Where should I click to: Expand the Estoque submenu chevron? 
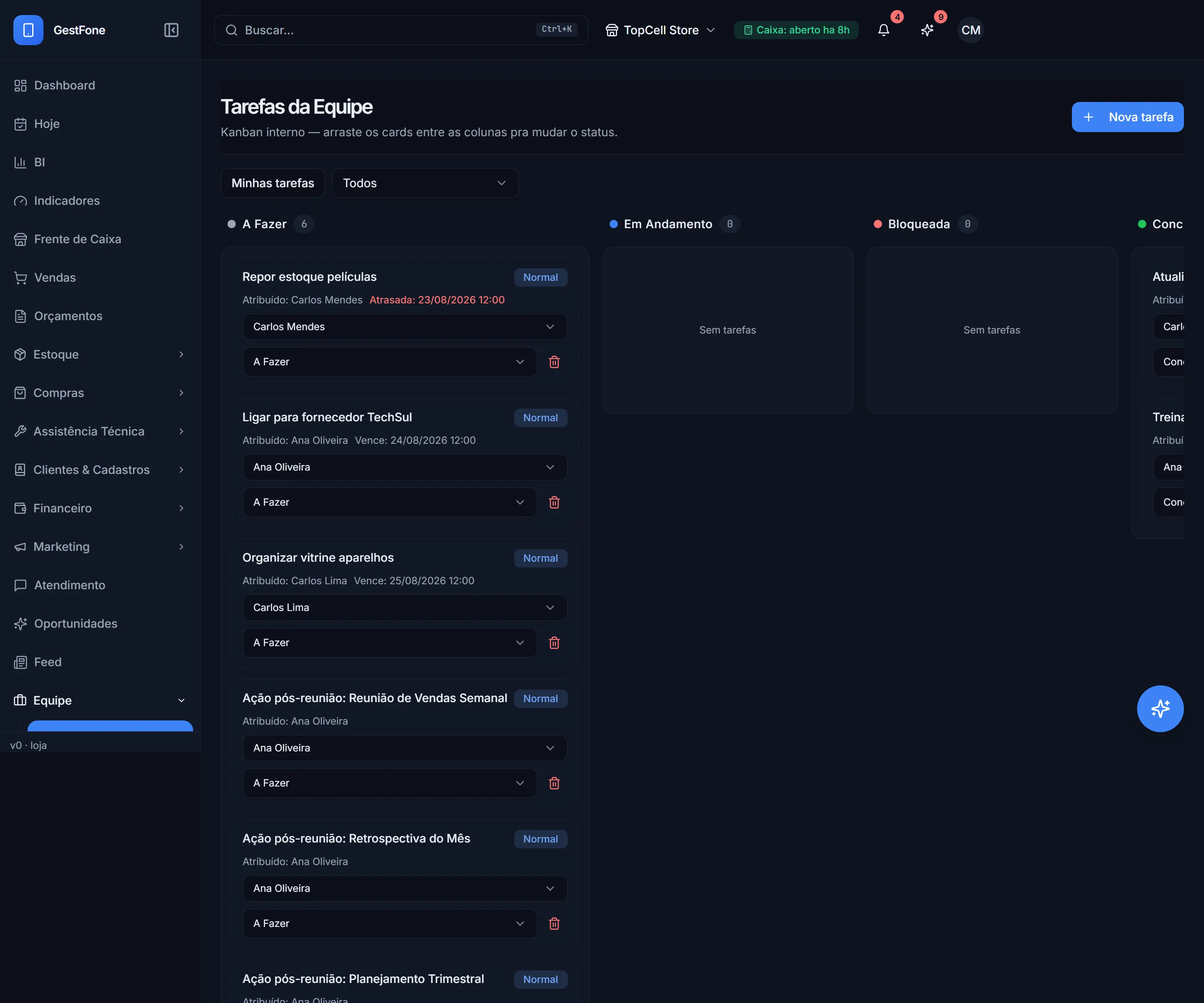[181, 354]
